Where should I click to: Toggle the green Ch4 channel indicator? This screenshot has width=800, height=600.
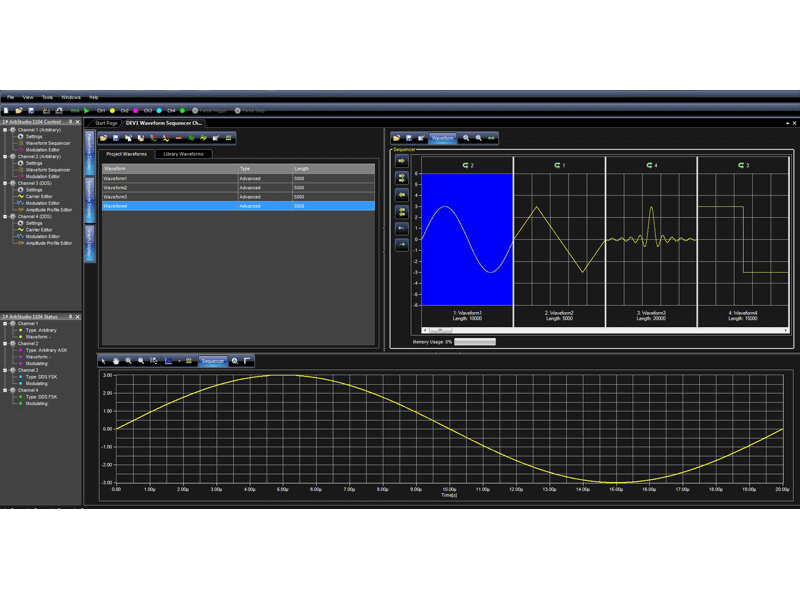pyautogui.click(x=183, y=110)
